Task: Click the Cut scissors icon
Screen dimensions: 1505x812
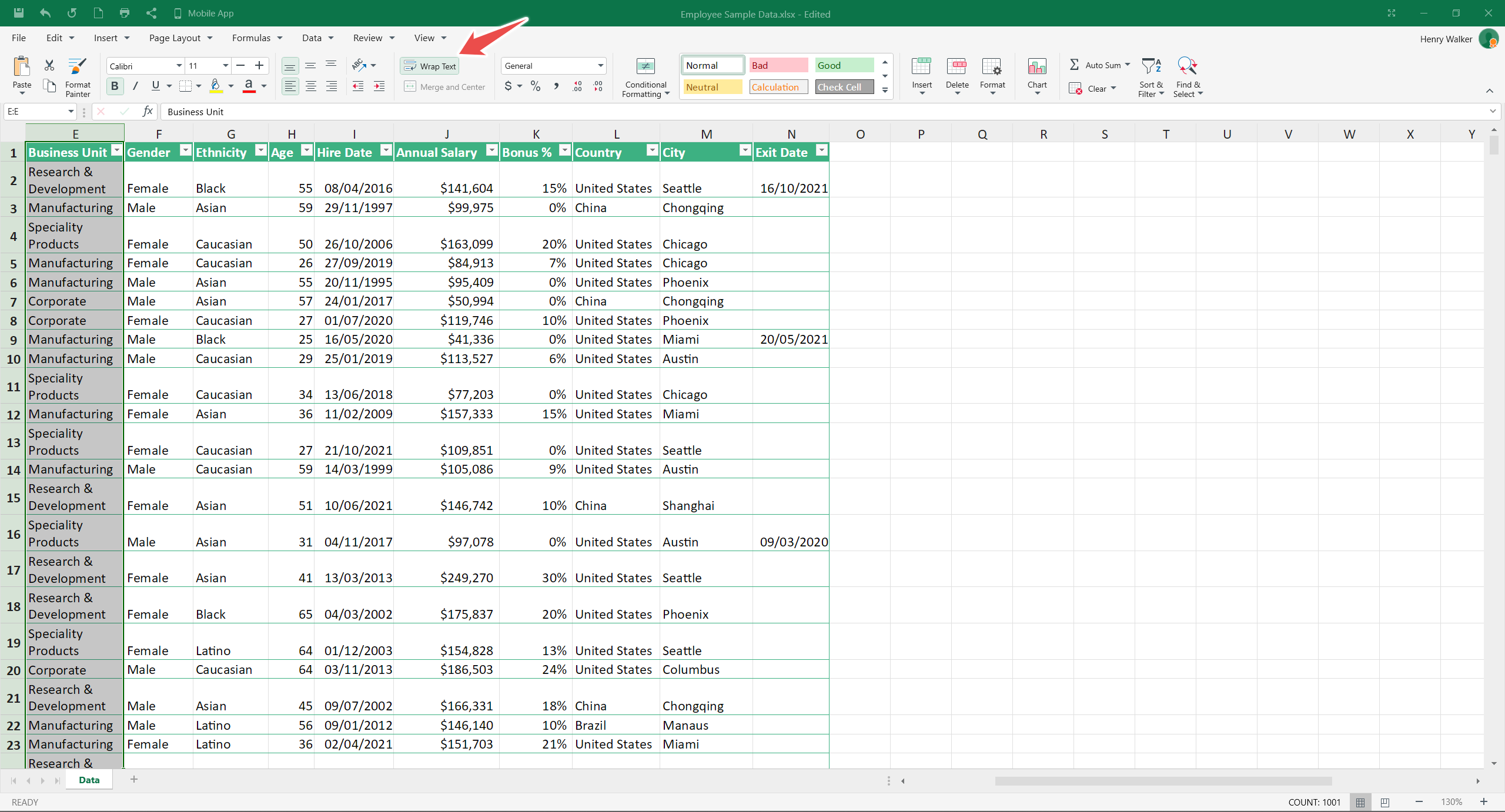Action: [49, 65]
